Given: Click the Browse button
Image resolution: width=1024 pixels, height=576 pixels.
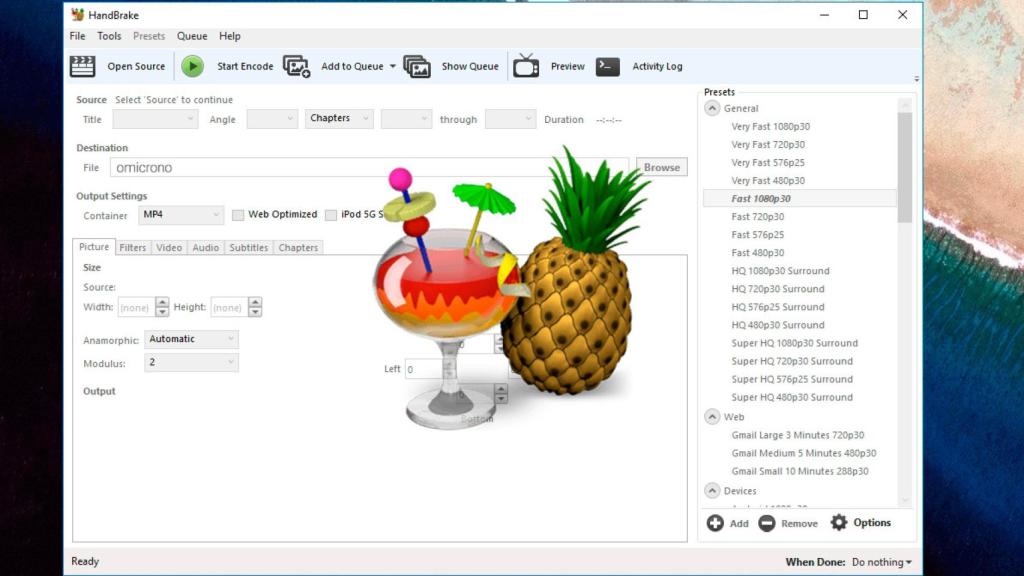Looking at the screenshot, I should point(661,168).
